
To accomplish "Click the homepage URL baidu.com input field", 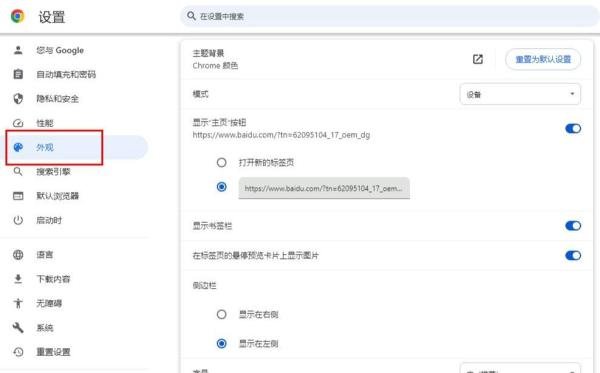I will (x=324, y=188).
